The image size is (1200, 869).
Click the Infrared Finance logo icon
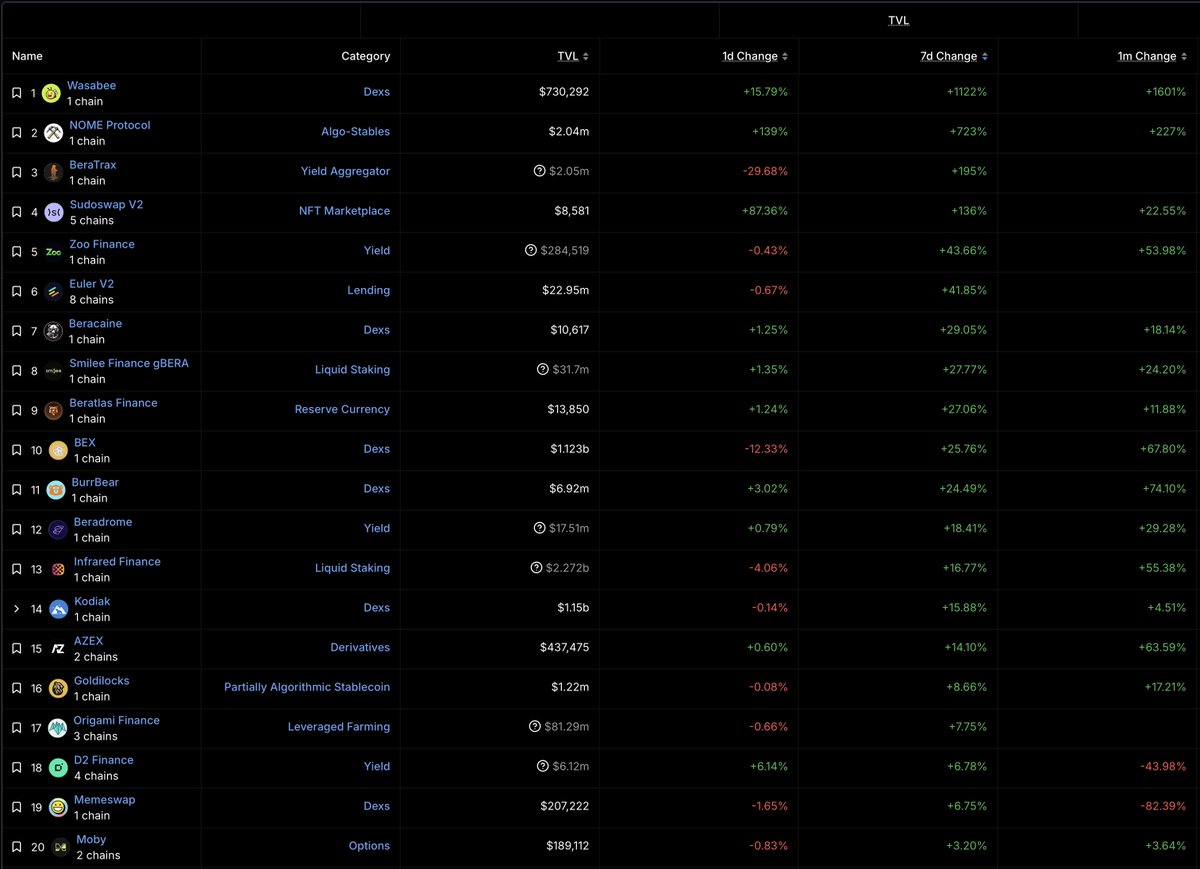tap(58, 569)
